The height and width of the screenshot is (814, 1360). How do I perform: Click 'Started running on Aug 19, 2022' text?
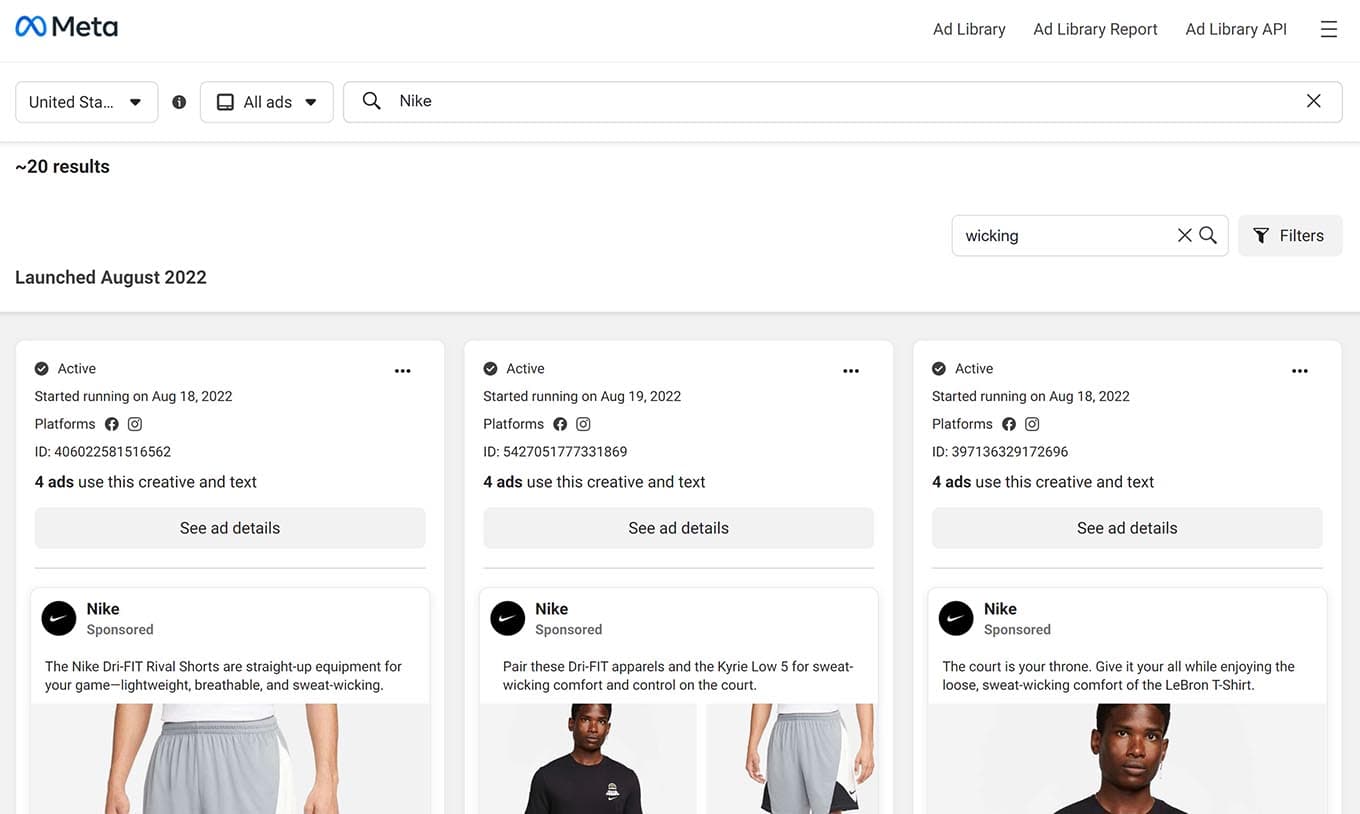pos(582,396)
